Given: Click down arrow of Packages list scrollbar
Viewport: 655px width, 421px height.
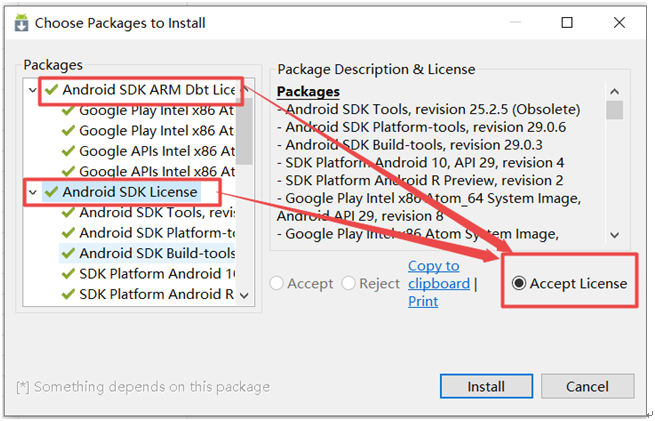Looking at the screenshot, I should coord(245,296).
